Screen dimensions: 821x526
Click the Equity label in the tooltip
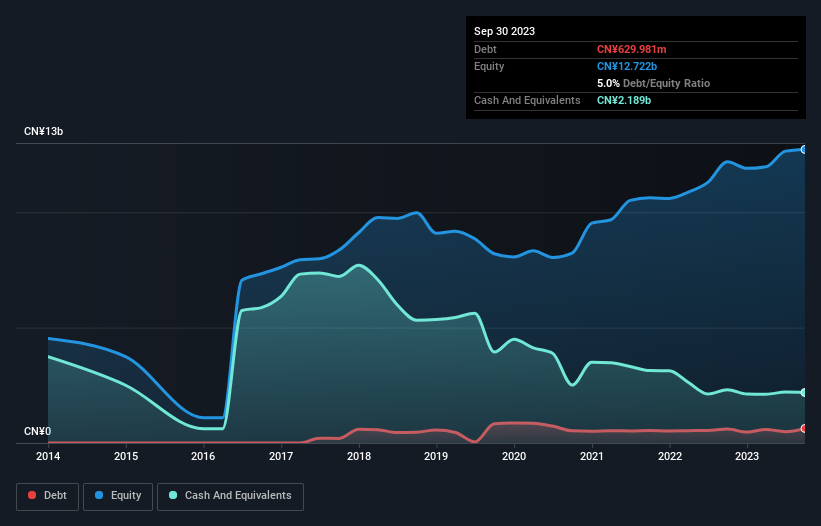[x=489, y=66]
